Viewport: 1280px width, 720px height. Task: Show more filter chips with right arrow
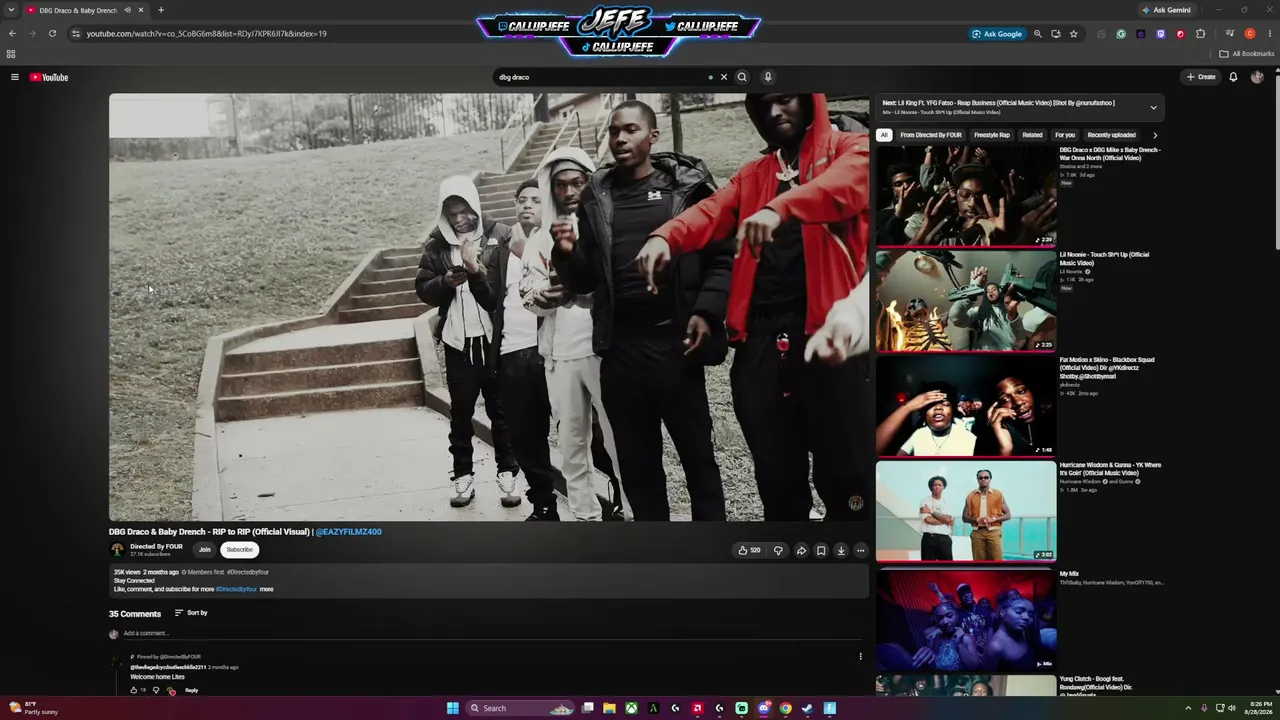[x=1155, y=135]
